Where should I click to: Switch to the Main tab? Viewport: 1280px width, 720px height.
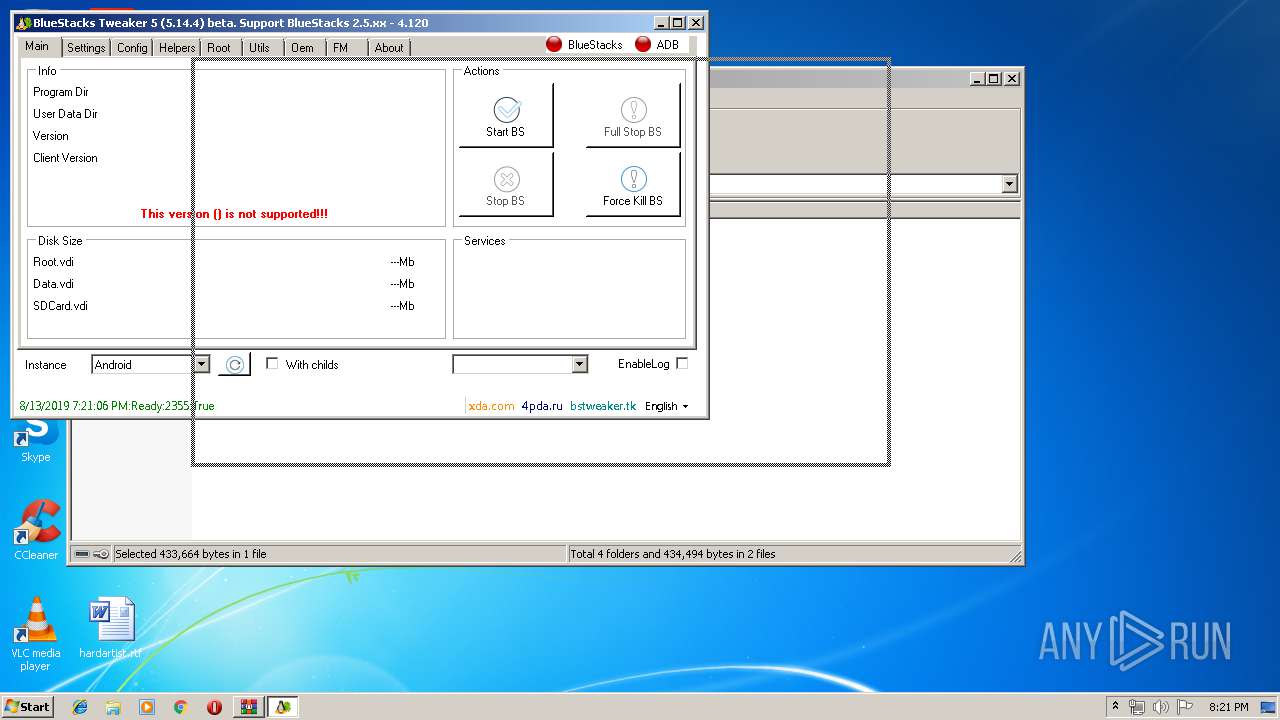tap(37, 46)
